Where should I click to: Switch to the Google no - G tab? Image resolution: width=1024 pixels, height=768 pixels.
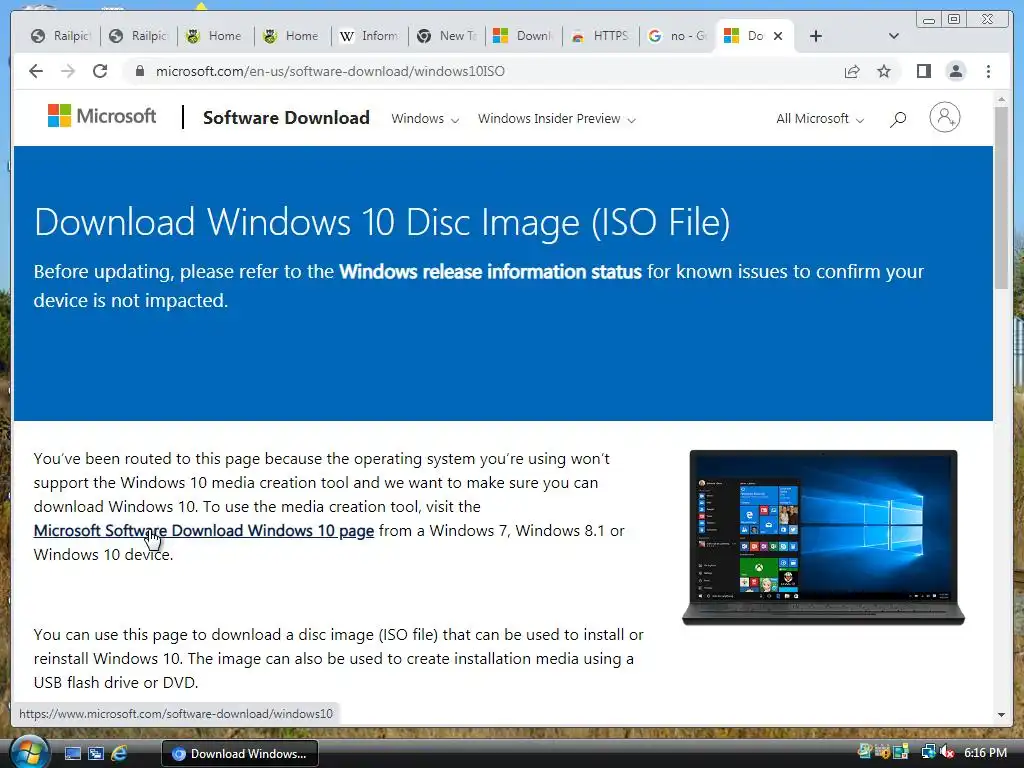point(678,36)
